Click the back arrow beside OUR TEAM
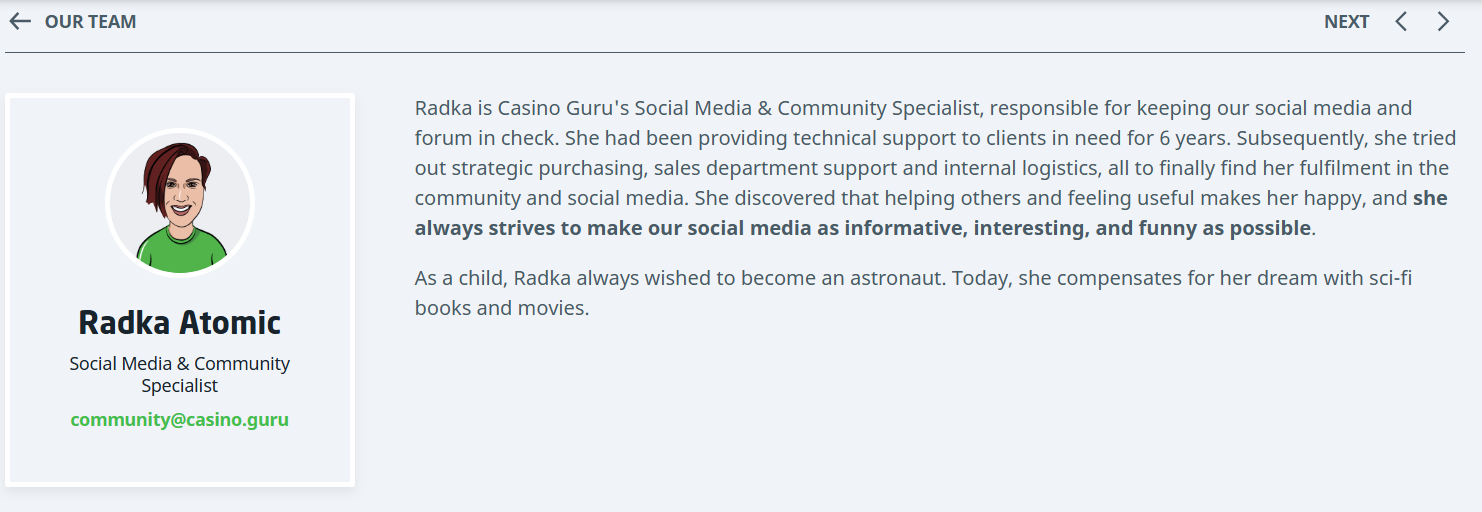The width and height of the screenshot is (1482, 512). 20,22
